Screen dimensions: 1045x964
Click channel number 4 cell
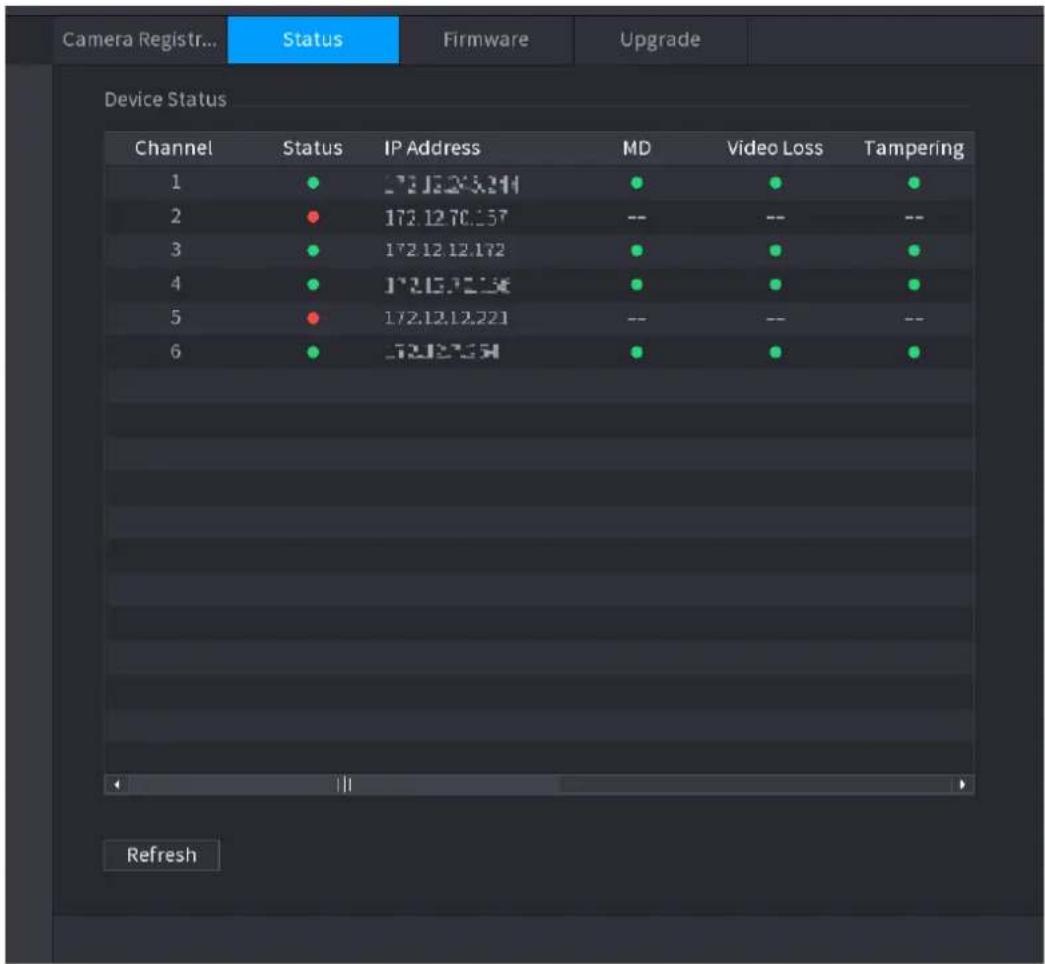tap(175, 284)
